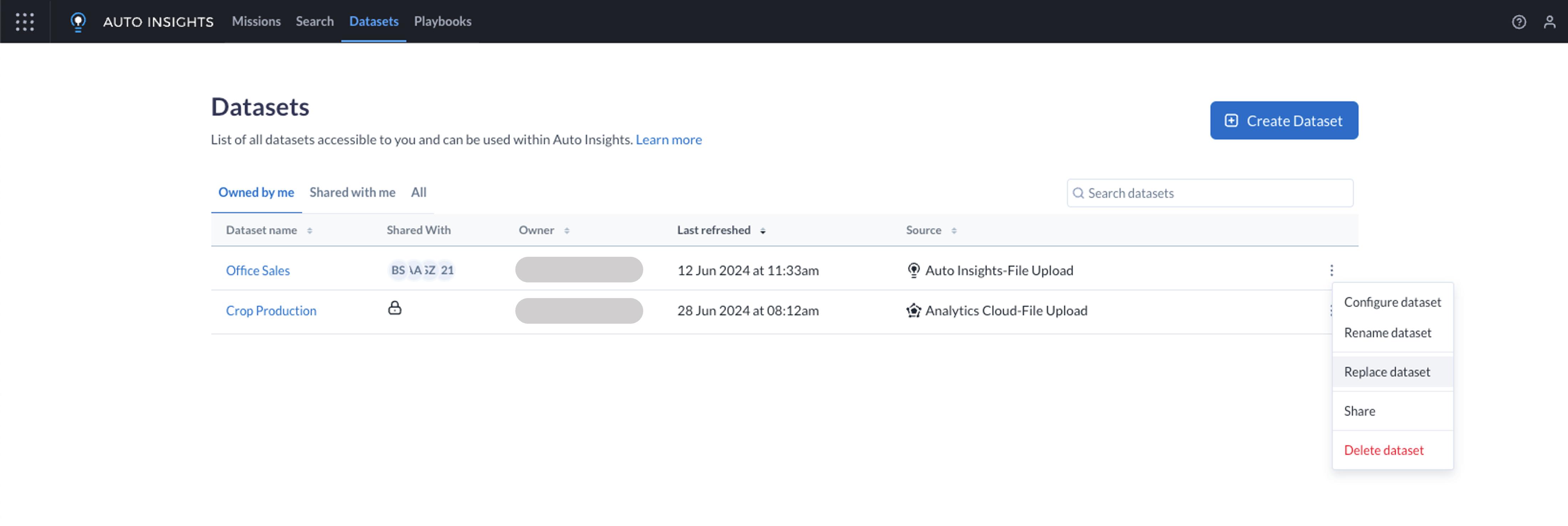Click the Create Dataset plus icon
The image size is (1568, 526).
(x=1232, y=120)
